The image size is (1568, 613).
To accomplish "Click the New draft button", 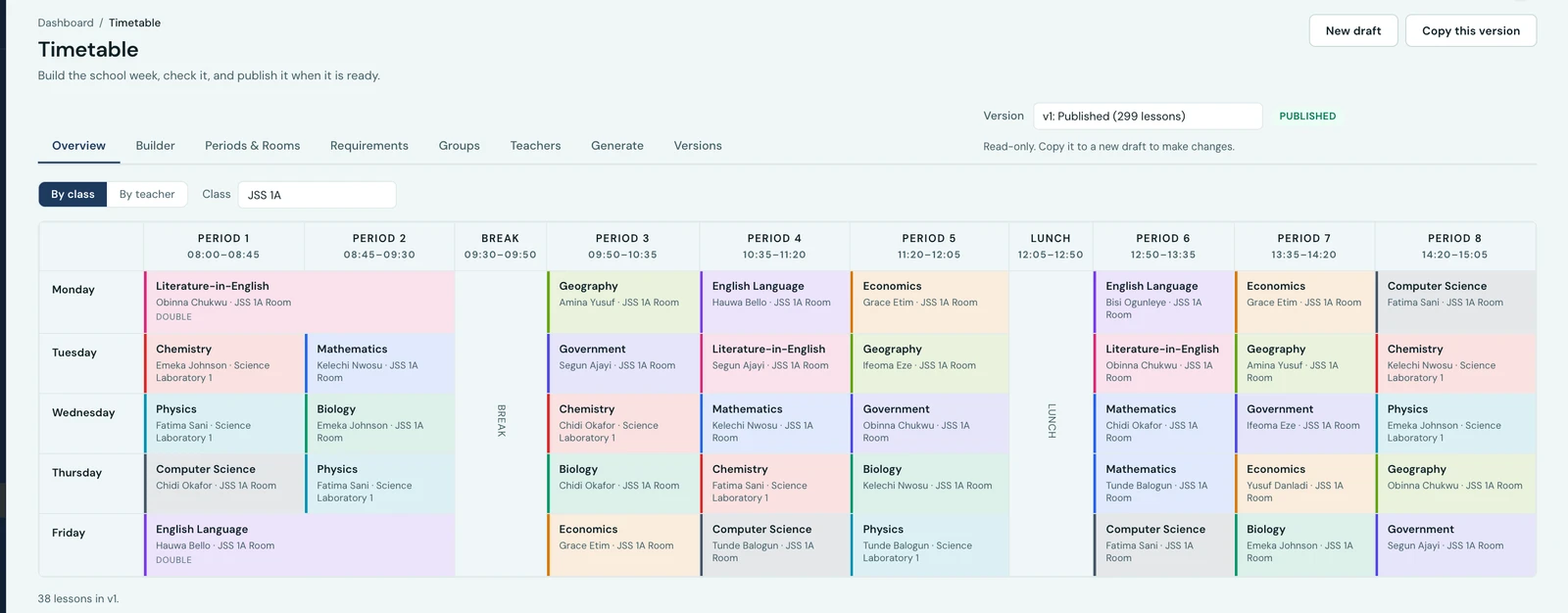I will point(1353,30).
